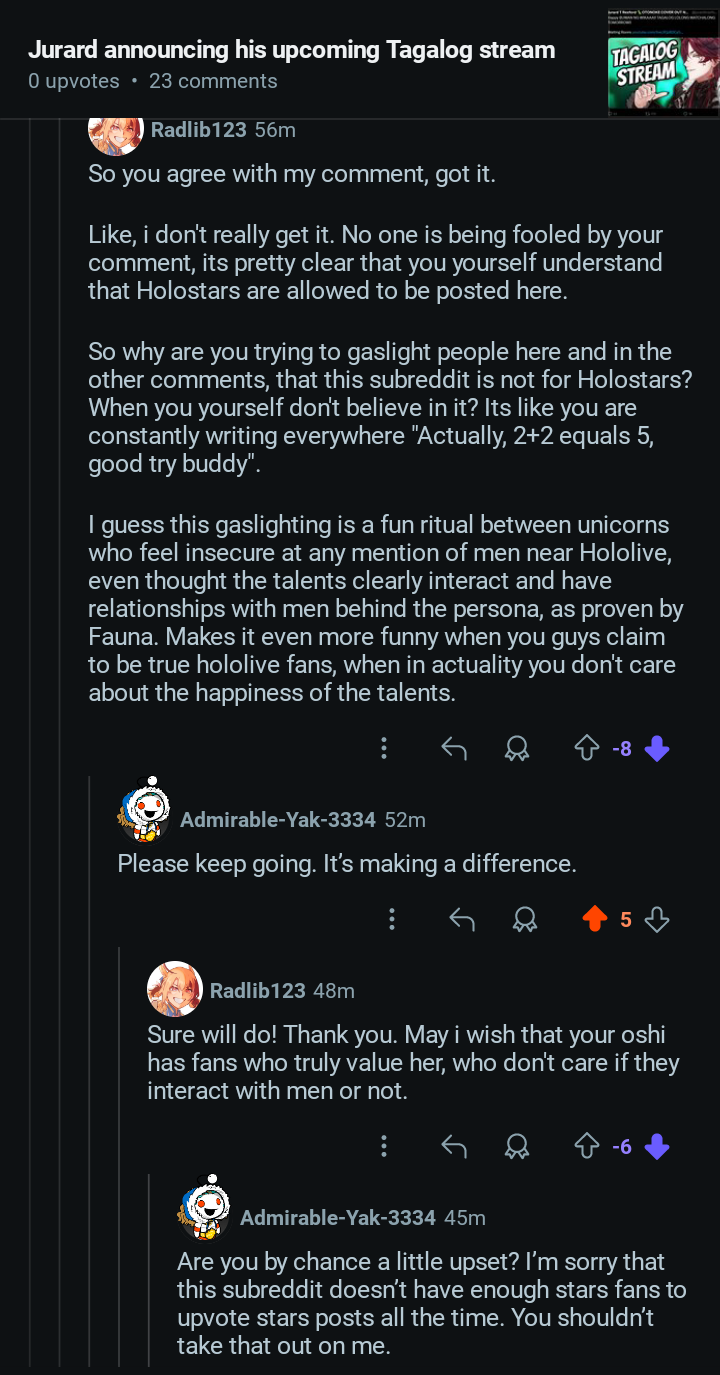Open options menu on Radlib123's long comment
Viewport: 720px width, 1375px height.
tap(384, 748)
